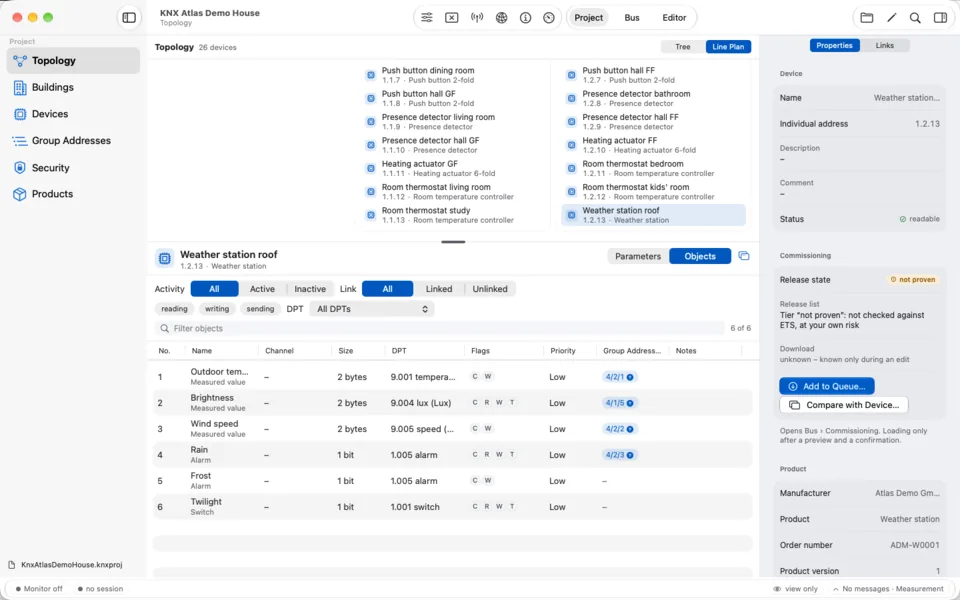The width and height of the screenshot is (960, 600).
Task: Select the Brightness object row
Action: pyautogui.click(x=453, y=403)
